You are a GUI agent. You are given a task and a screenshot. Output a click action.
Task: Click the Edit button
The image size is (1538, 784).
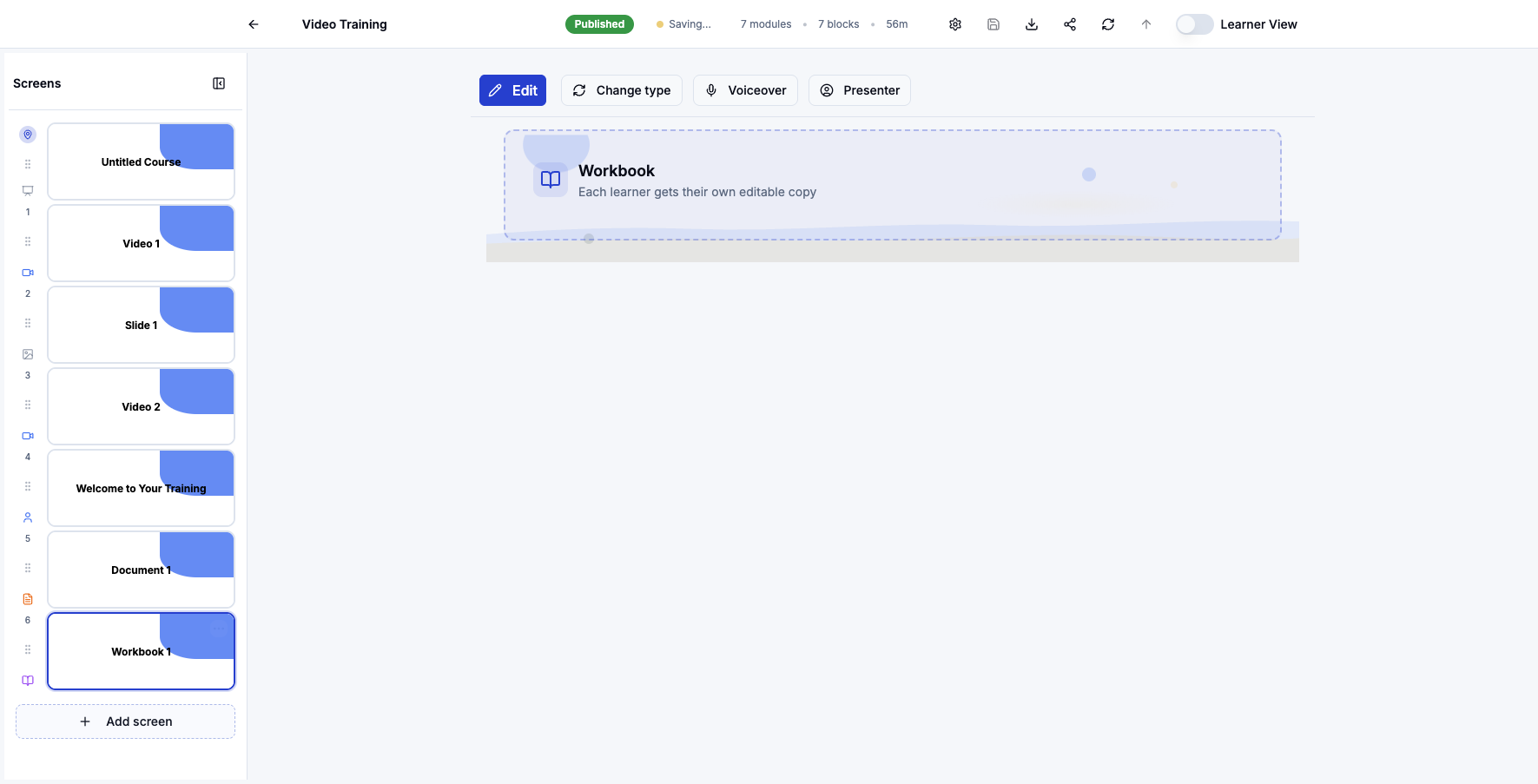click(512, 90)
